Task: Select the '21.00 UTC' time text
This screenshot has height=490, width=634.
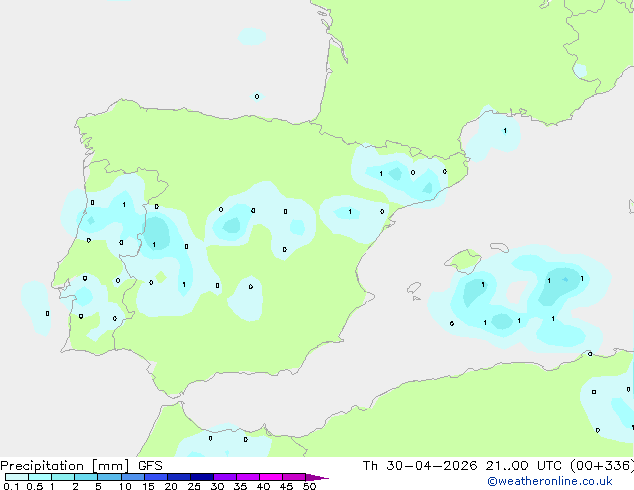Action: tap(524, 466)
